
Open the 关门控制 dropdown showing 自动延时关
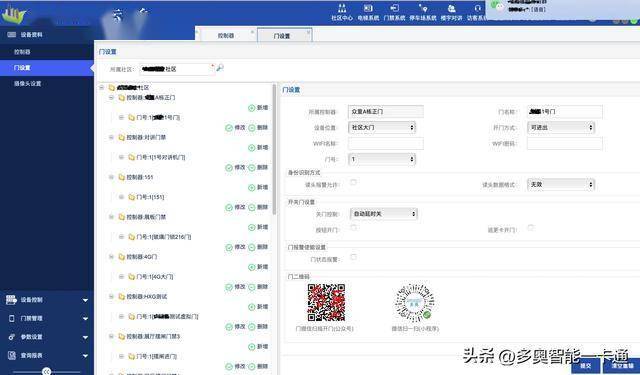coord(384,213)
